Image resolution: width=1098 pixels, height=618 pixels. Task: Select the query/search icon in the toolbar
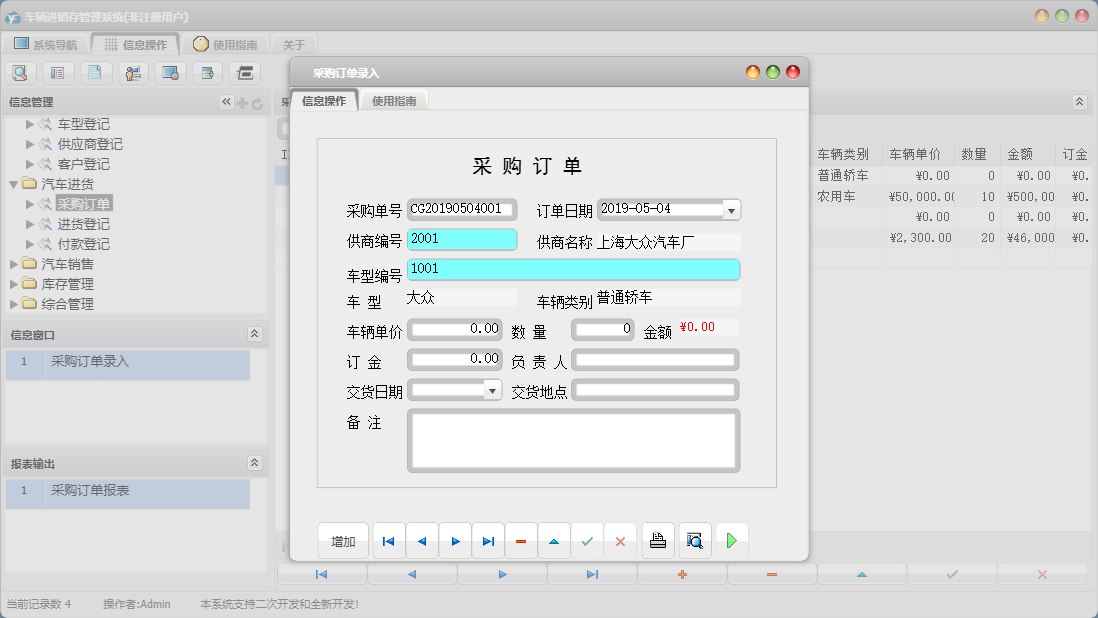pos(20,72)
